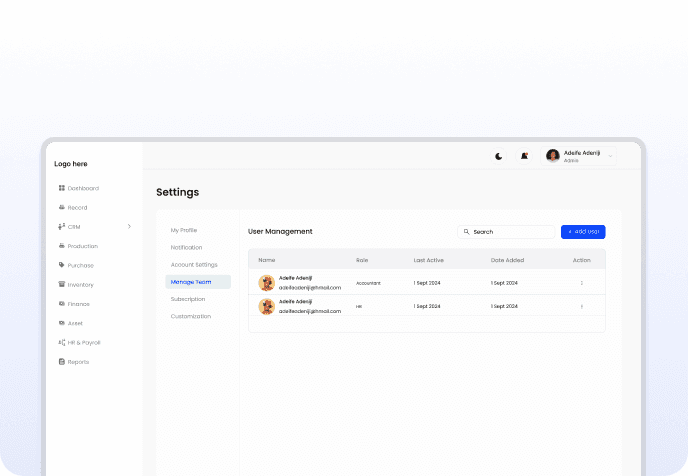Click the Record icon in sidebar

coord(62,207)
